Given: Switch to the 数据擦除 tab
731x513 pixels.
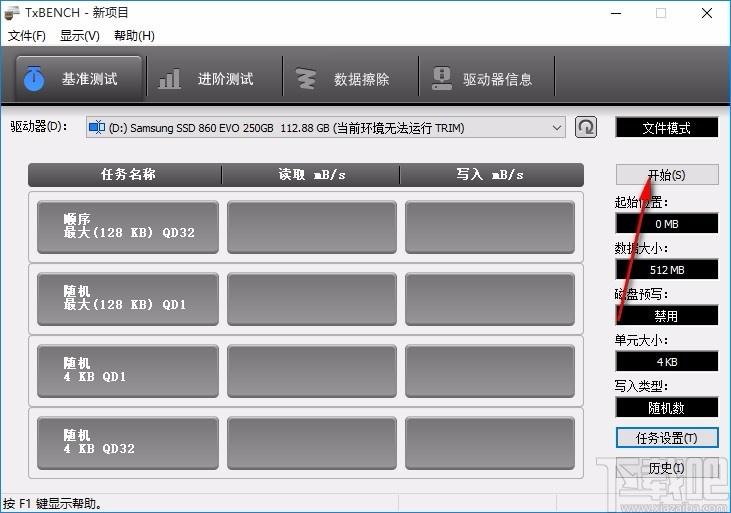Looking at the screenshot, I should pos(351,78).
